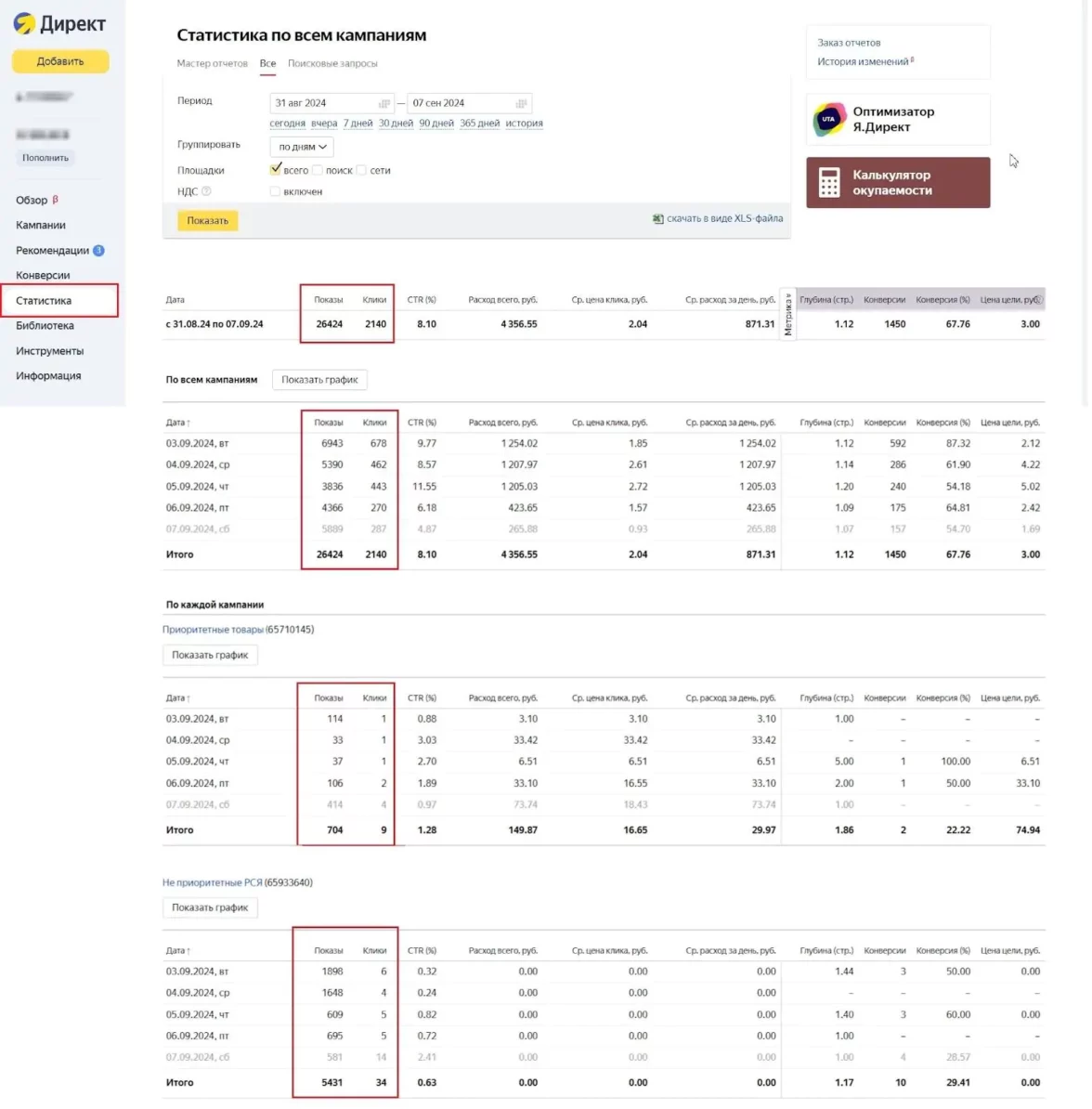Sort the all-campaigns table by Дата
1092x1109 pixels.
(x=177, y=423)
